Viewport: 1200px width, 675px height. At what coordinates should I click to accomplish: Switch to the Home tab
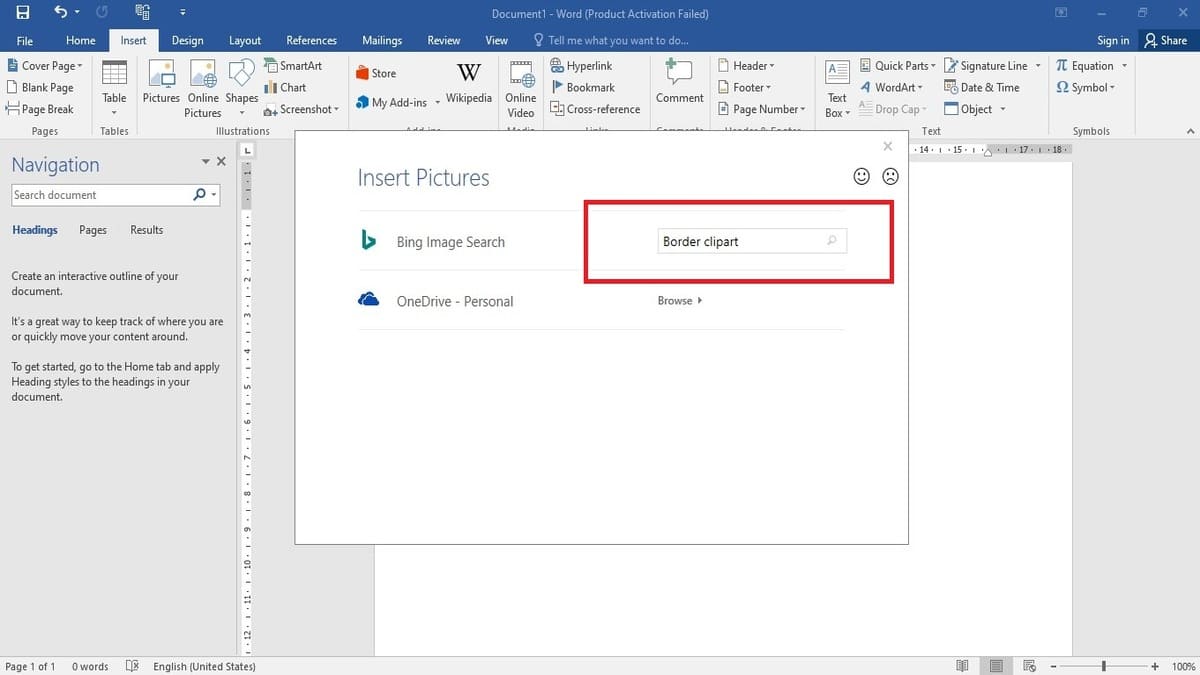click(81, 41)
